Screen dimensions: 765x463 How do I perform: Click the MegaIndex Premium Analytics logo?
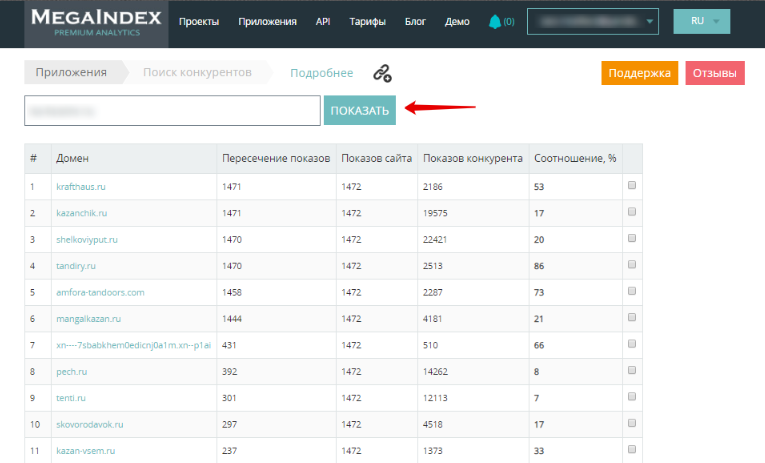click(96, 23)
